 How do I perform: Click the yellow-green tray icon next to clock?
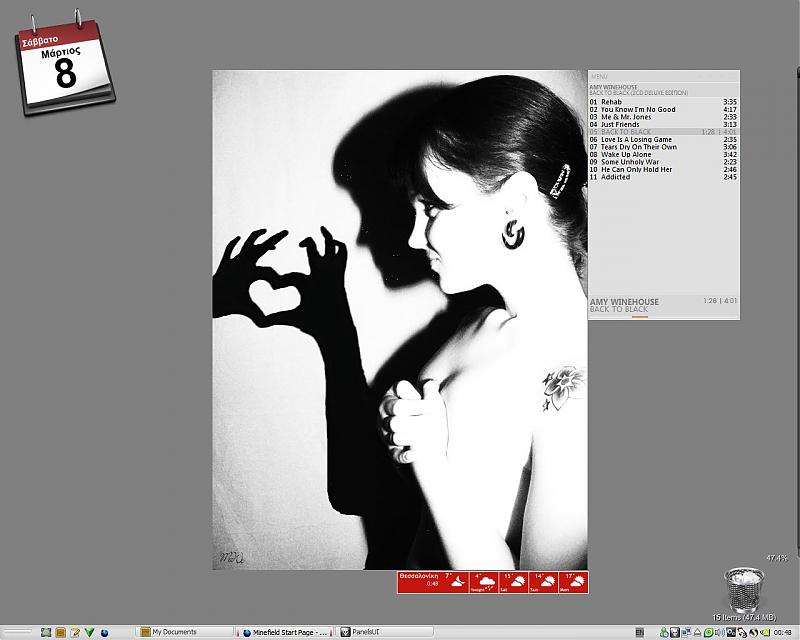coord(764,633)
